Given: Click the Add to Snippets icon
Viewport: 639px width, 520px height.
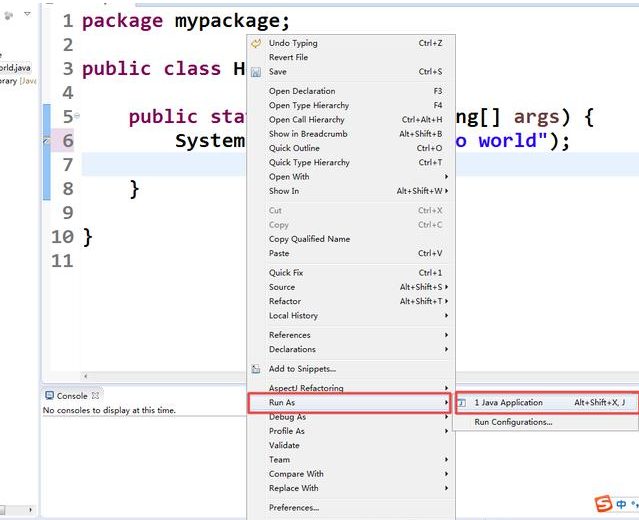Looking at the screenshot, I should point(256,369).
